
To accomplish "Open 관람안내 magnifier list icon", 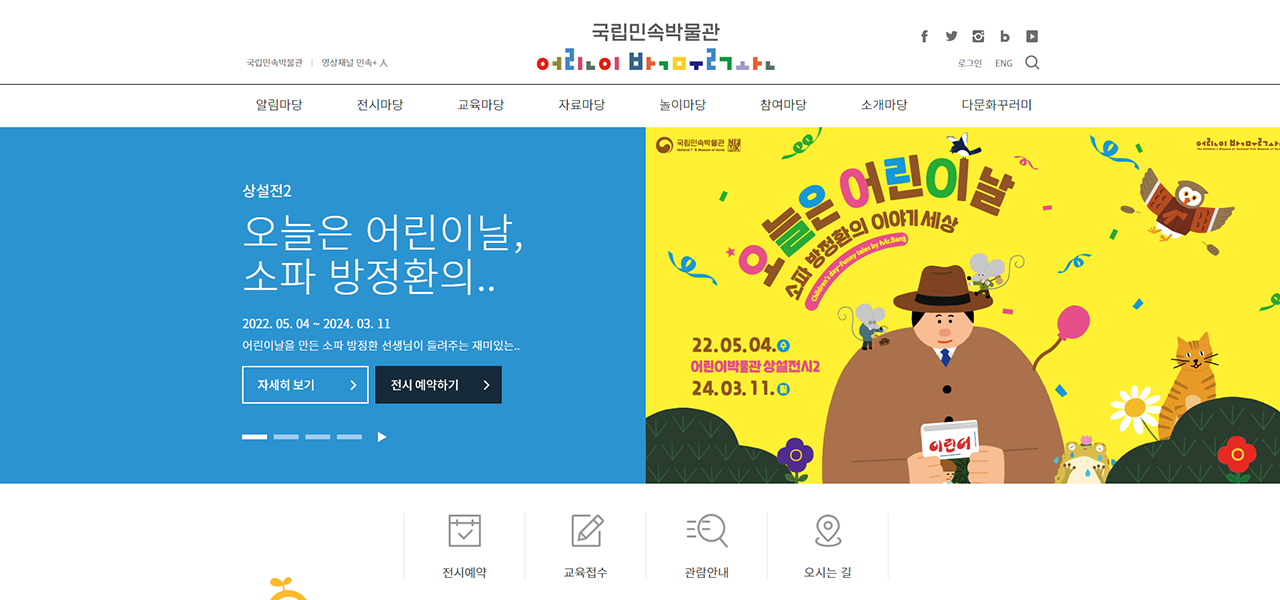I will [x=707, y=530].
